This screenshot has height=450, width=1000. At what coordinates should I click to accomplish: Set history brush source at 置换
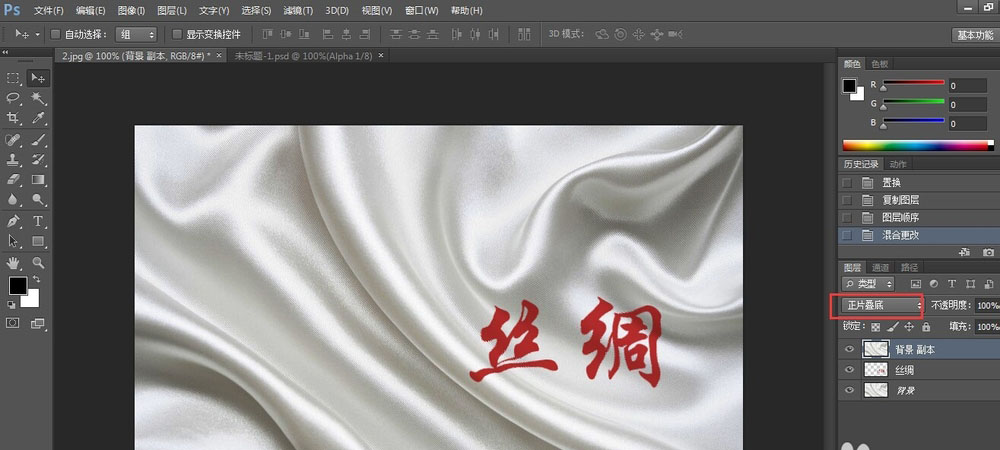[847, 183]
